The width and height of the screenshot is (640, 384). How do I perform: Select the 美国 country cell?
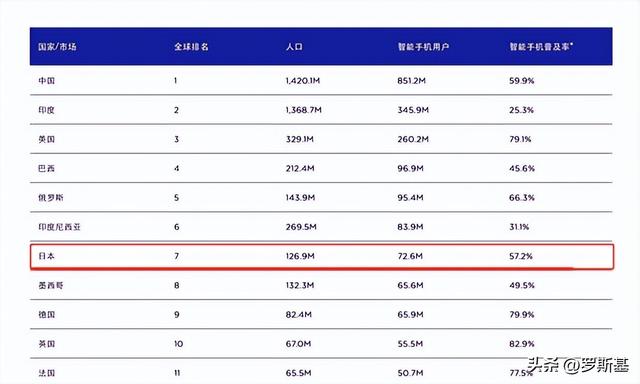point(47,140)
